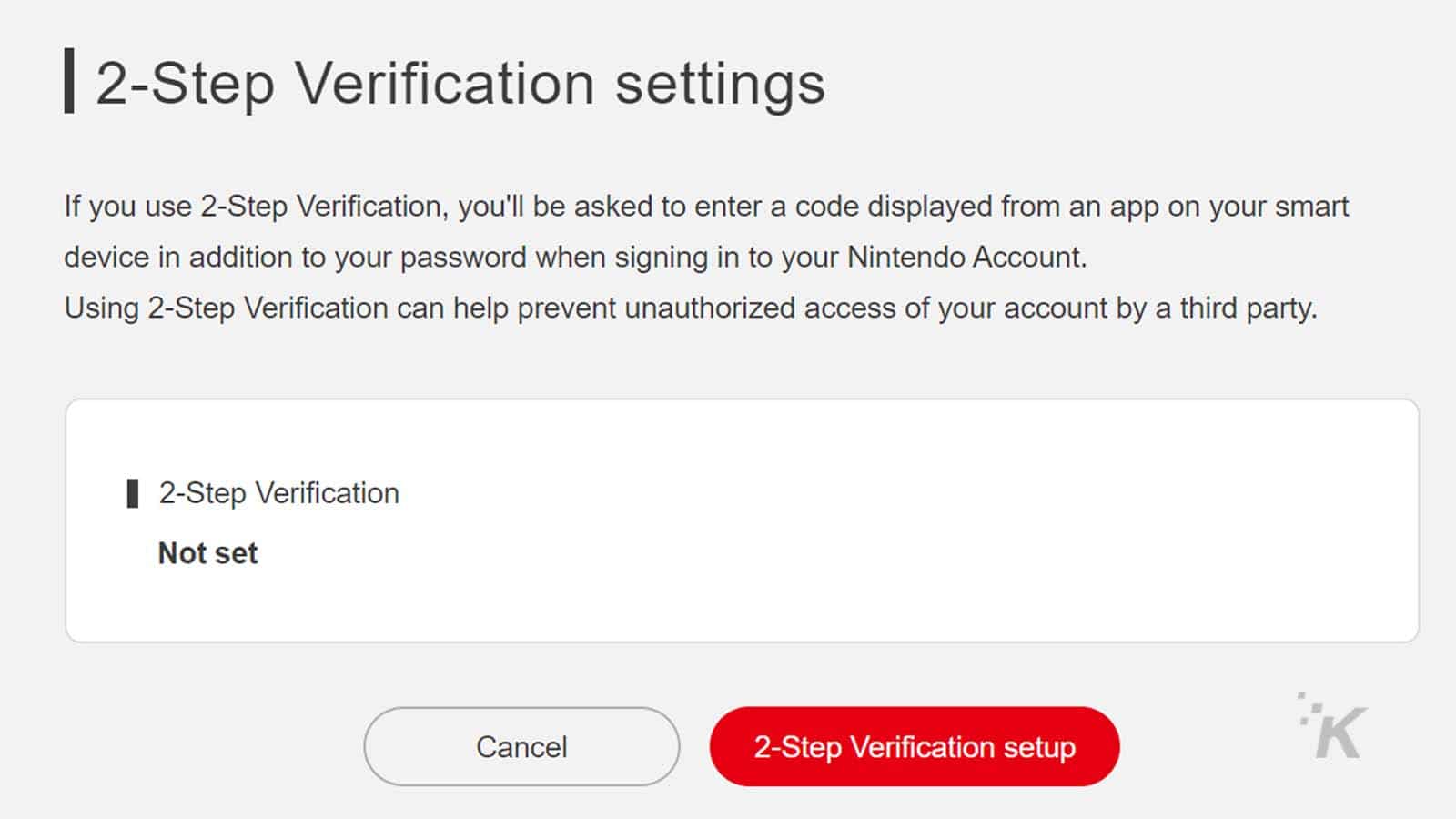This screenshot has height=819, width=1456.
Task: Click the gray K watermark logo
Action: [x=1333, y=726]
